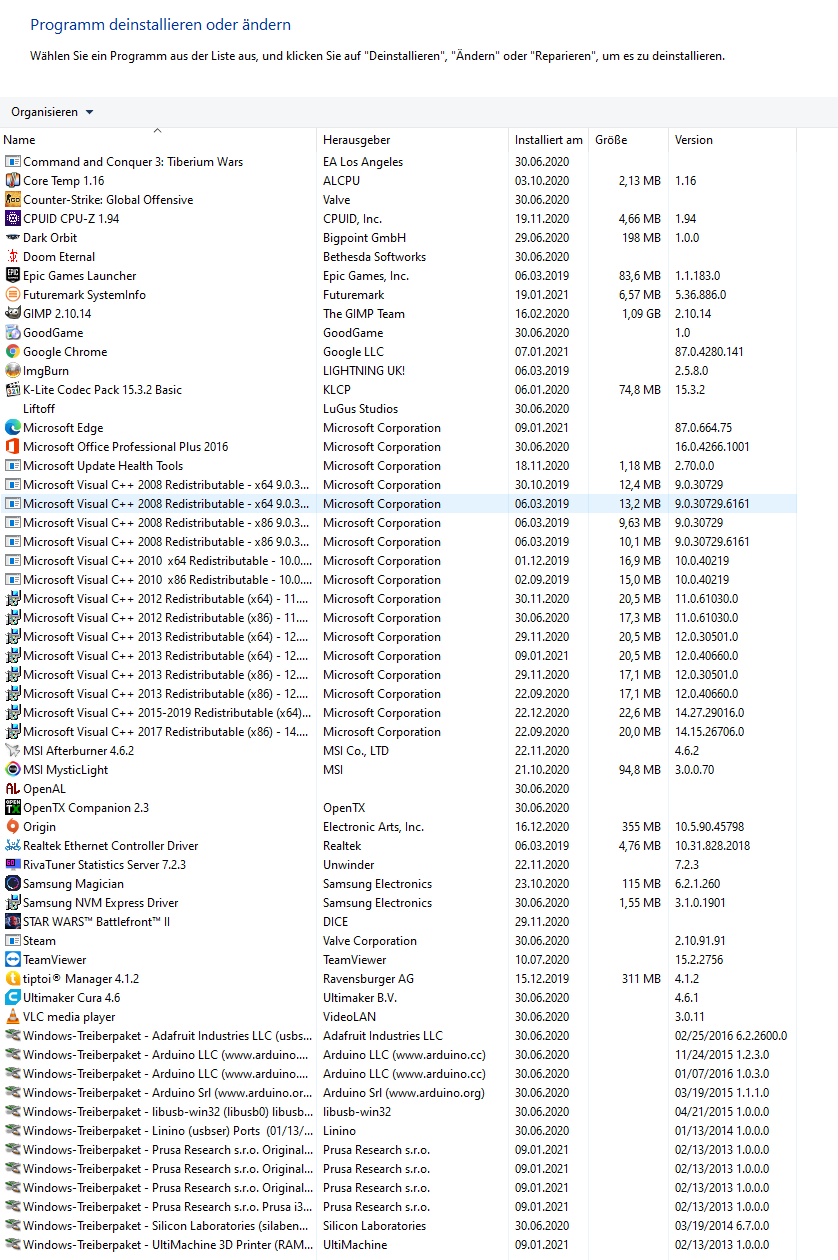The width and height of the screenshot is (838, 1260).
Task: Click publisher Ravensburger AG
Action: pyautogui.click(x=368, y=979)
